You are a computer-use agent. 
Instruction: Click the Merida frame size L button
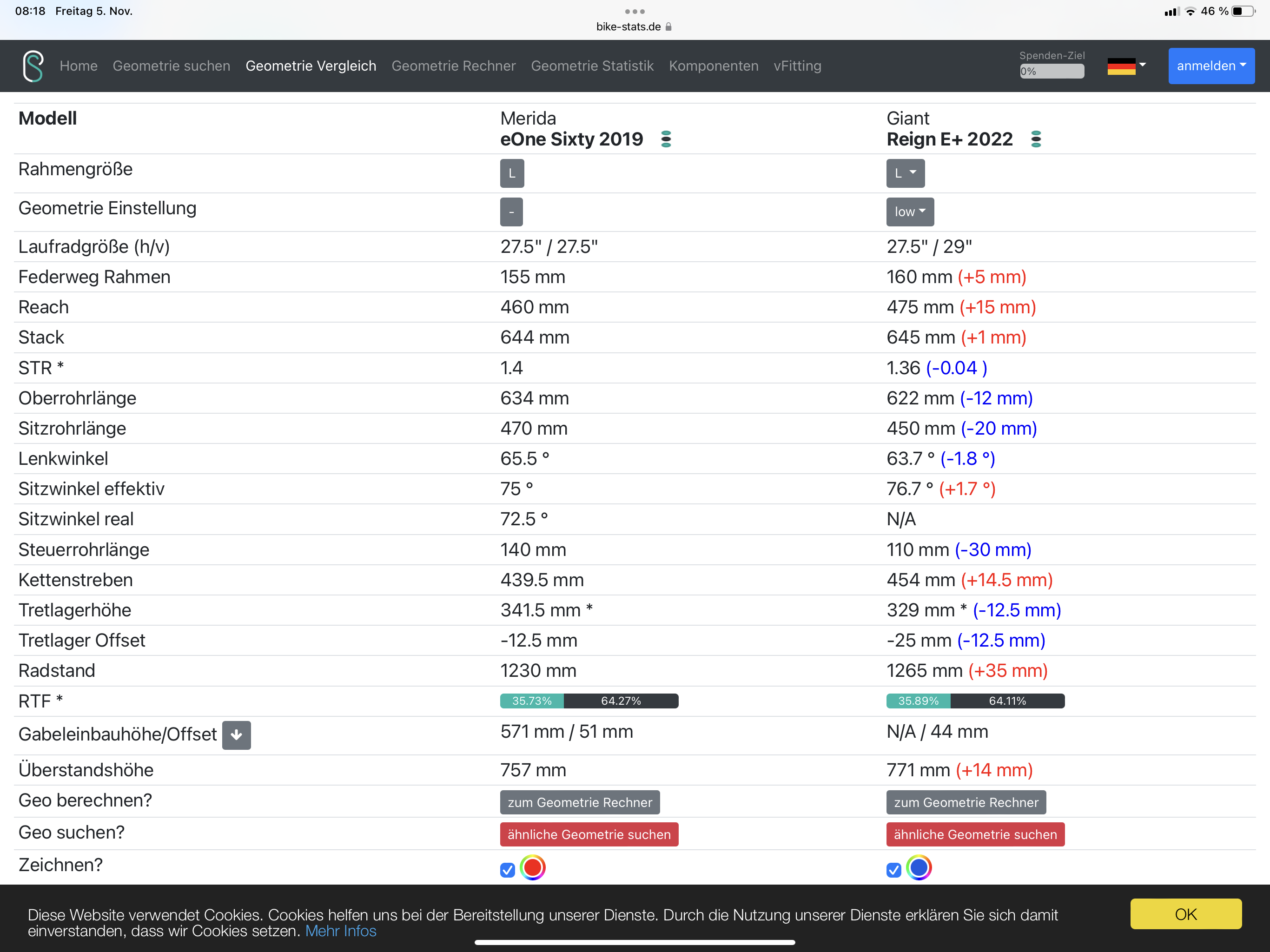pyautogui.click(x=511, y=173)
